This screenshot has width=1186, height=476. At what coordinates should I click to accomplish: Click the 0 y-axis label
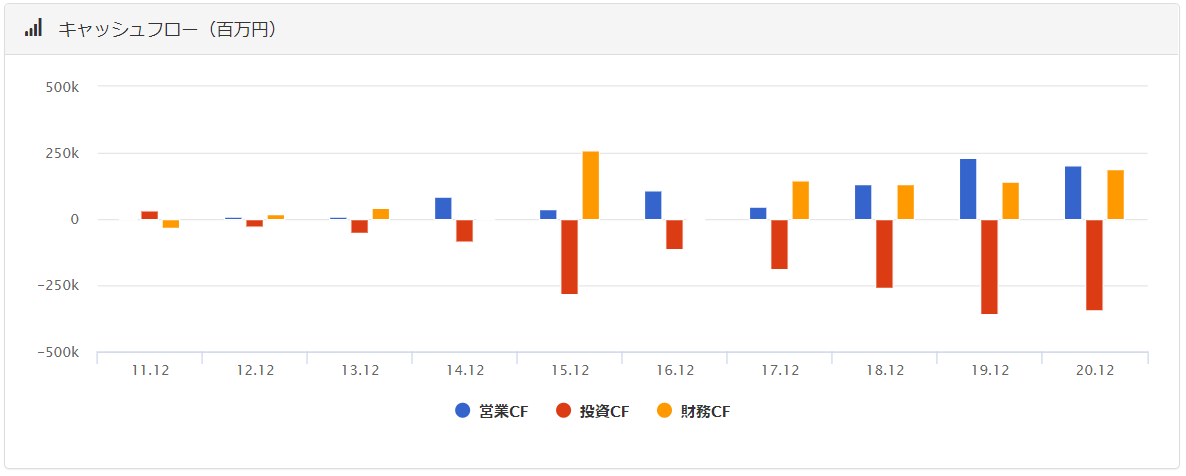[x=76, y=219]
